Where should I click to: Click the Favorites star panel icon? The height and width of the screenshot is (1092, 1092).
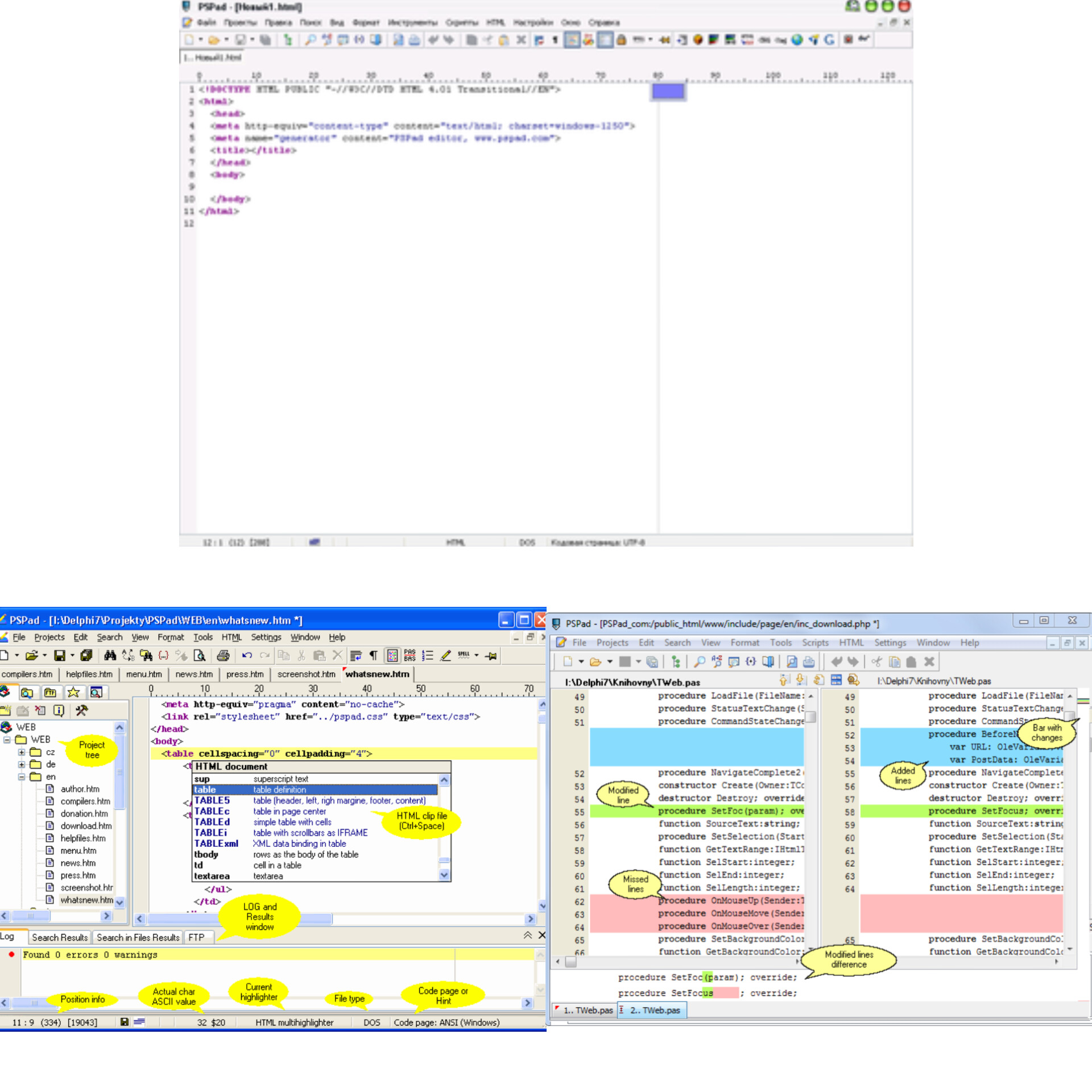pyautogui.click(x=73, y=693)
